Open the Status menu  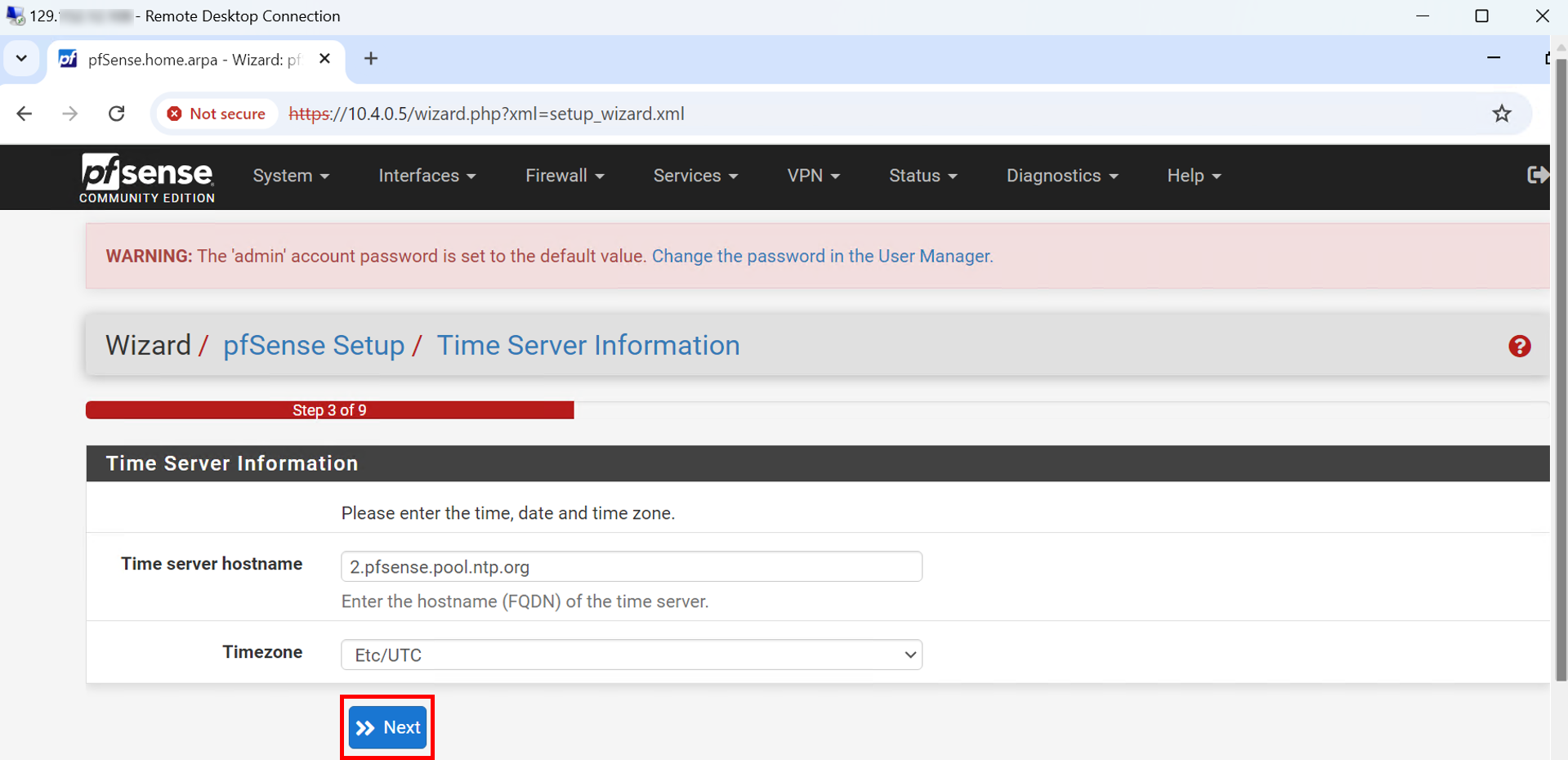(923, 176)
